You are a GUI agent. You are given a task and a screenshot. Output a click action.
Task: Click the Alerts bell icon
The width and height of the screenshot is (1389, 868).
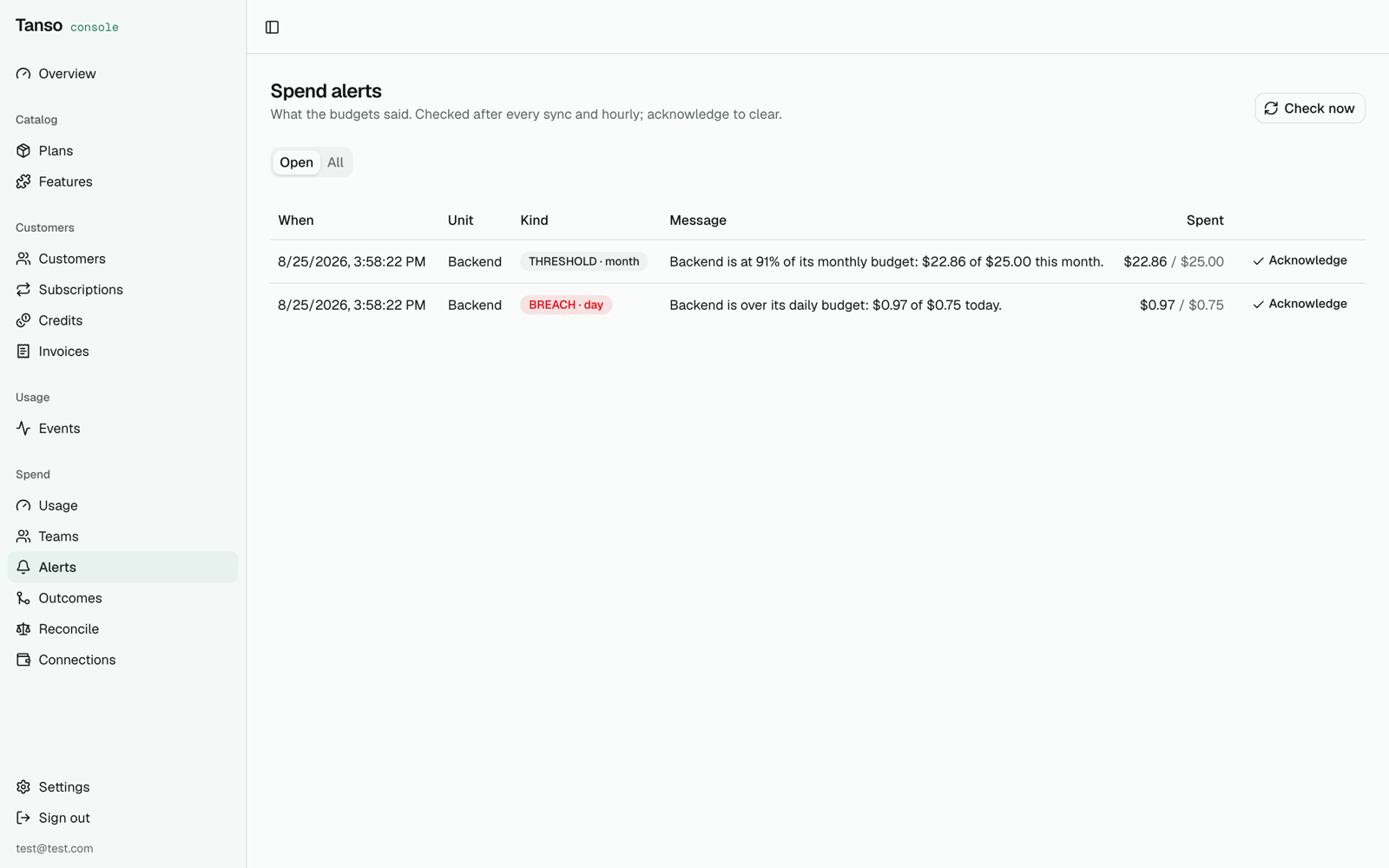23,567
